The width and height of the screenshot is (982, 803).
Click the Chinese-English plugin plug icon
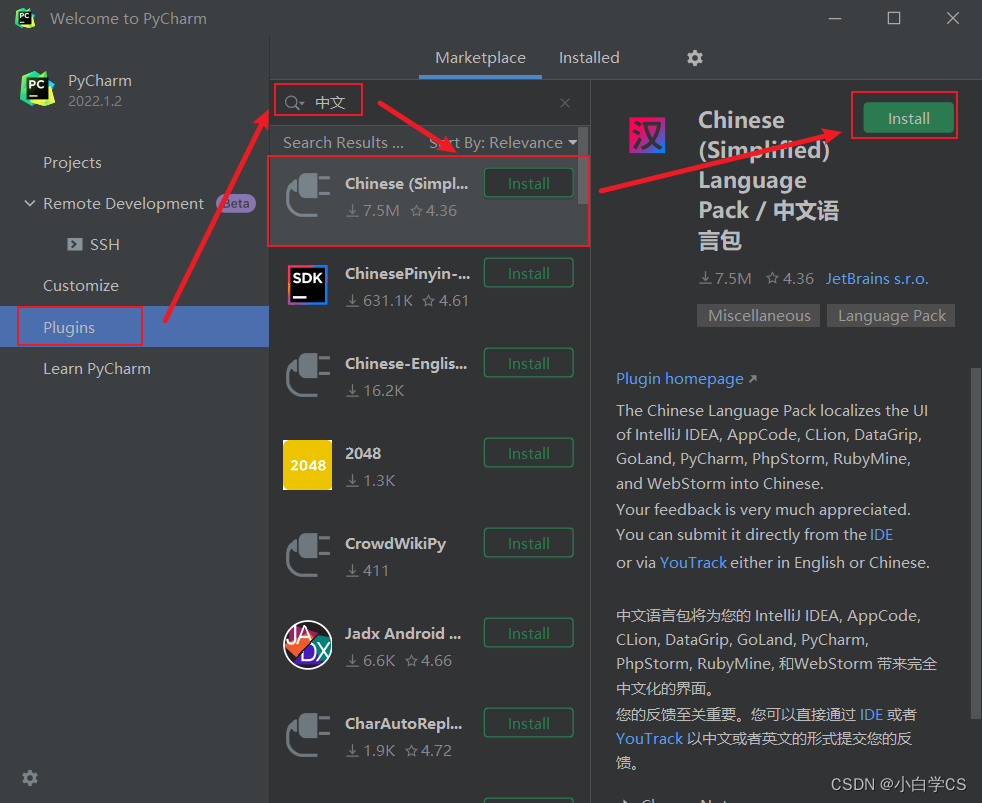pos(308,376)
